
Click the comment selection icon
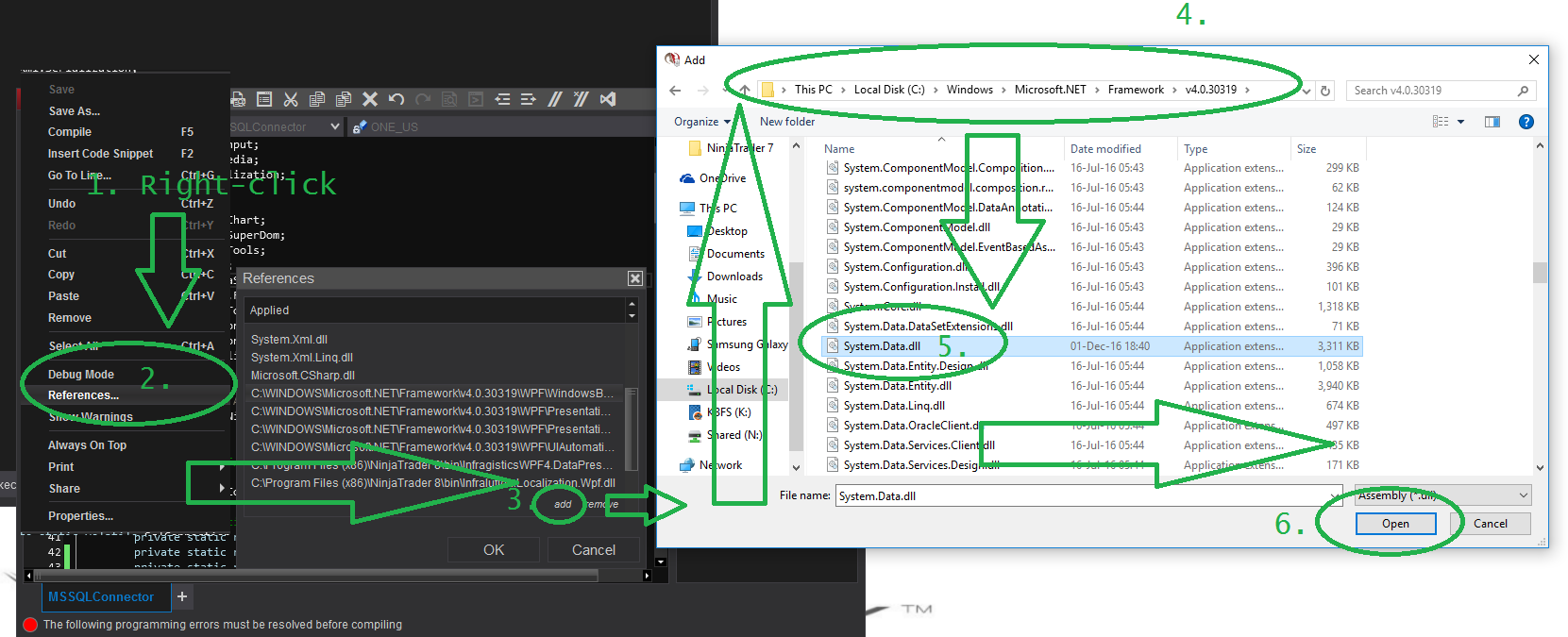[x=555, y=99]
